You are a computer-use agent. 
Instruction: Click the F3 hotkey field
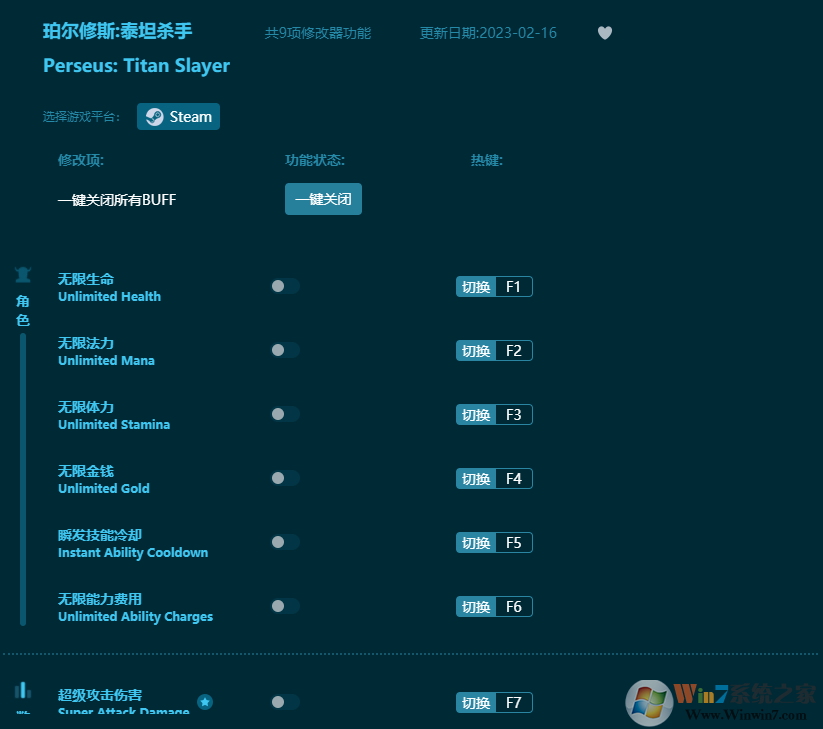514,415
